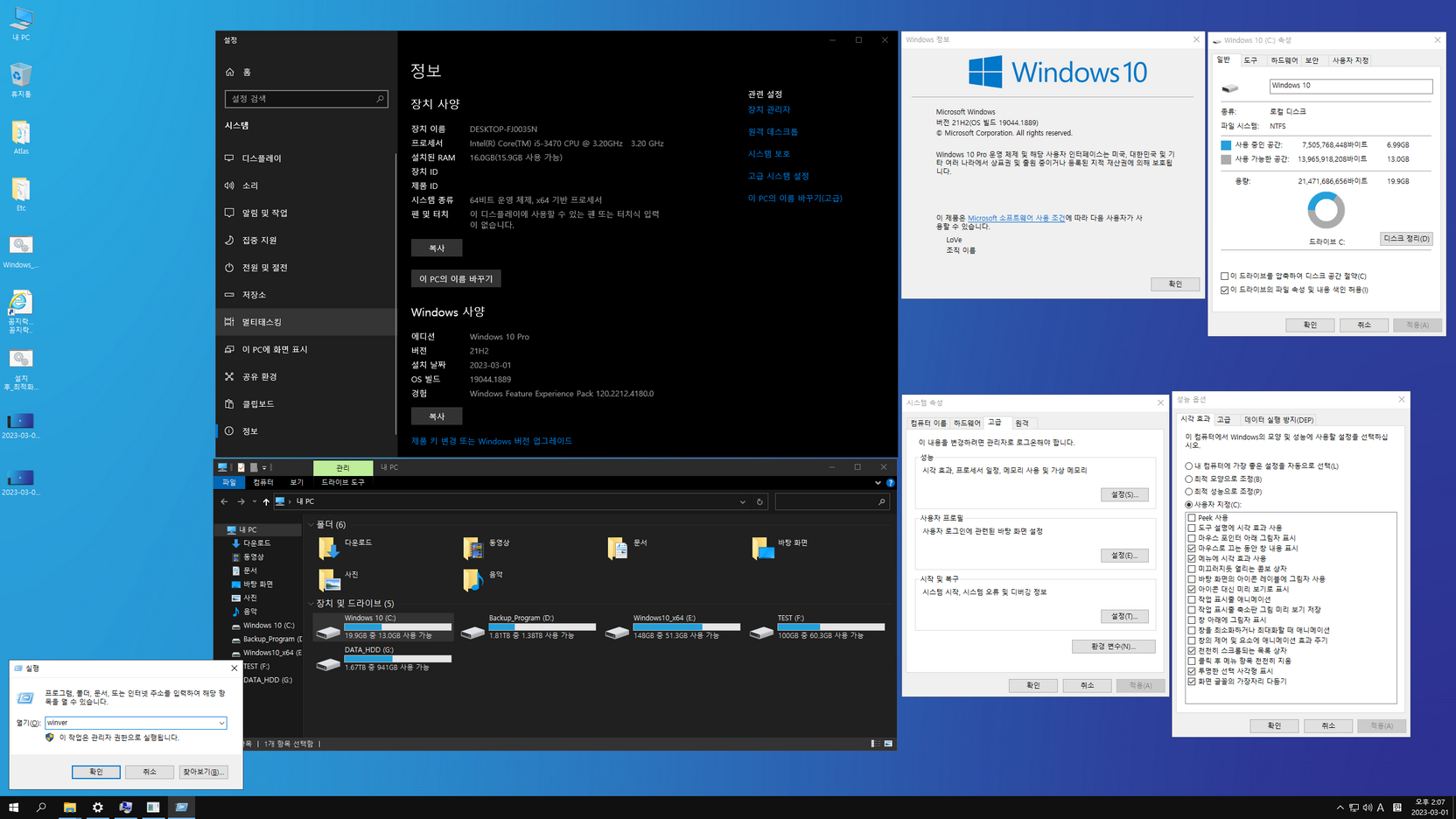Open taskbar search

[x=41, y=807]
